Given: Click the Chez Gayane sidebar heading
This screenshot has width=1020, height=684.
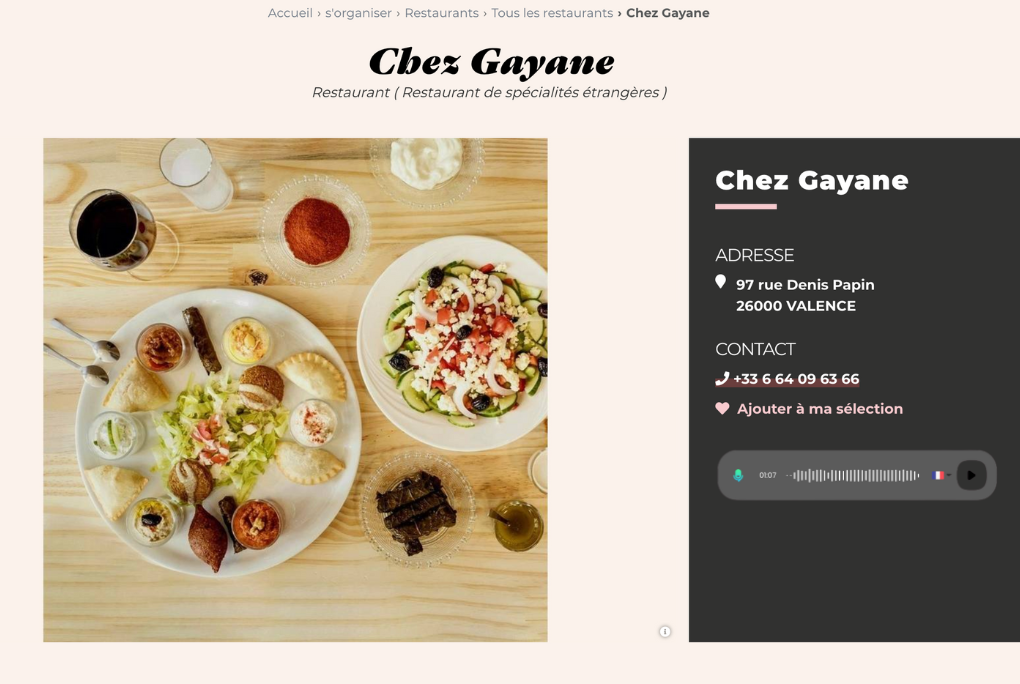Looking at the screenshot, I should pos(811,180).
